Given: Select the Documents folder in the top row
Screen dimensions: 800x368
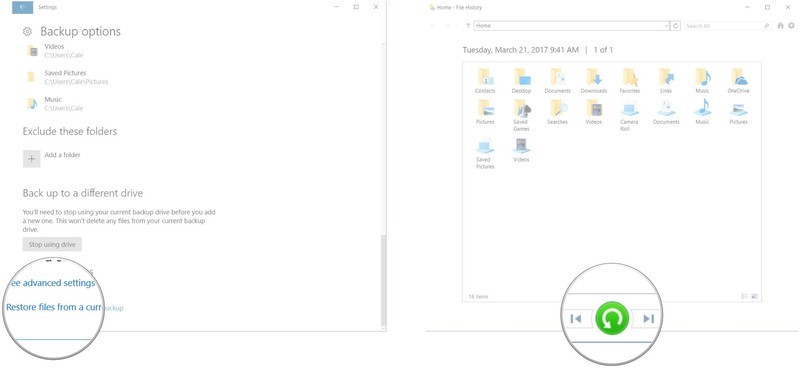Looking at the screenshot, I should click(557, 81).
